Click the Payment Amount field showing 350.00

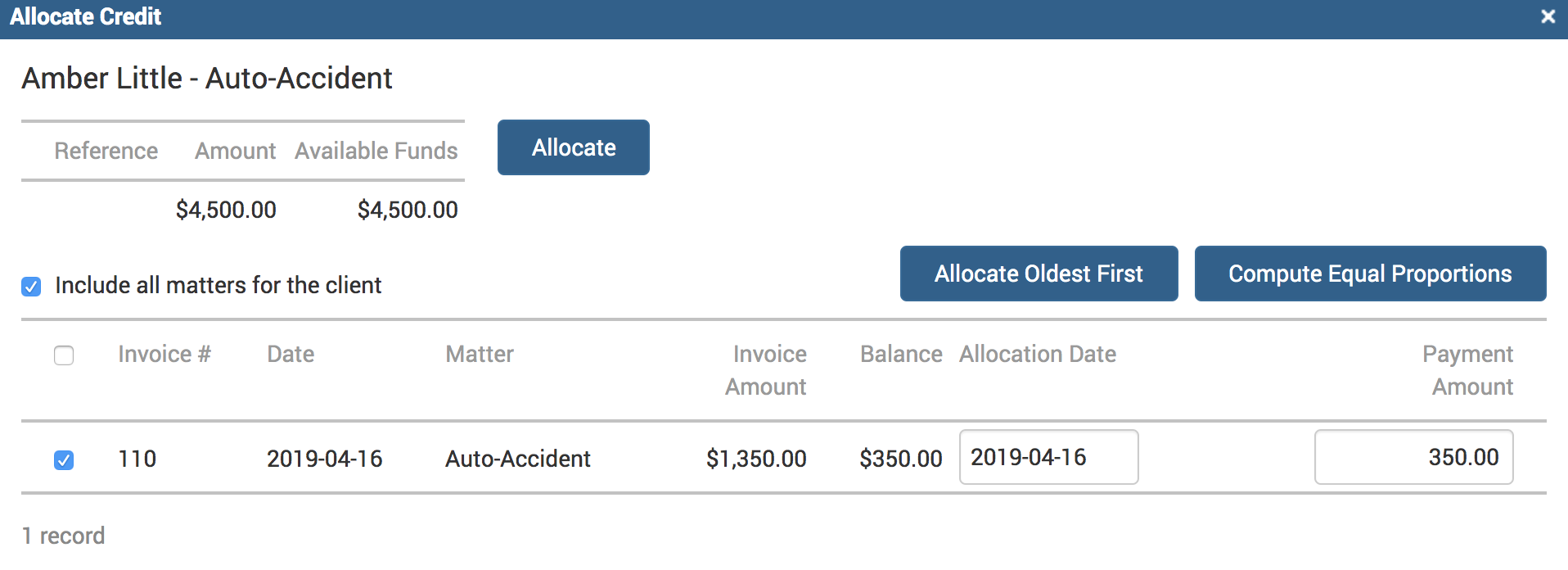[x=1413, y=457]
